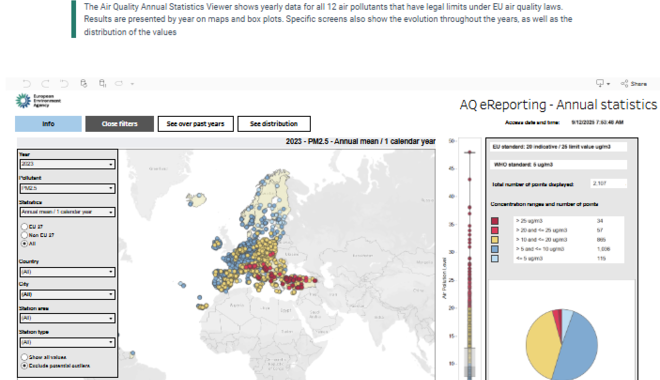The height and width of the screenshot is (380, 660).
Task: Click the Revert icon in the toolbar
Action: [64, 84]
